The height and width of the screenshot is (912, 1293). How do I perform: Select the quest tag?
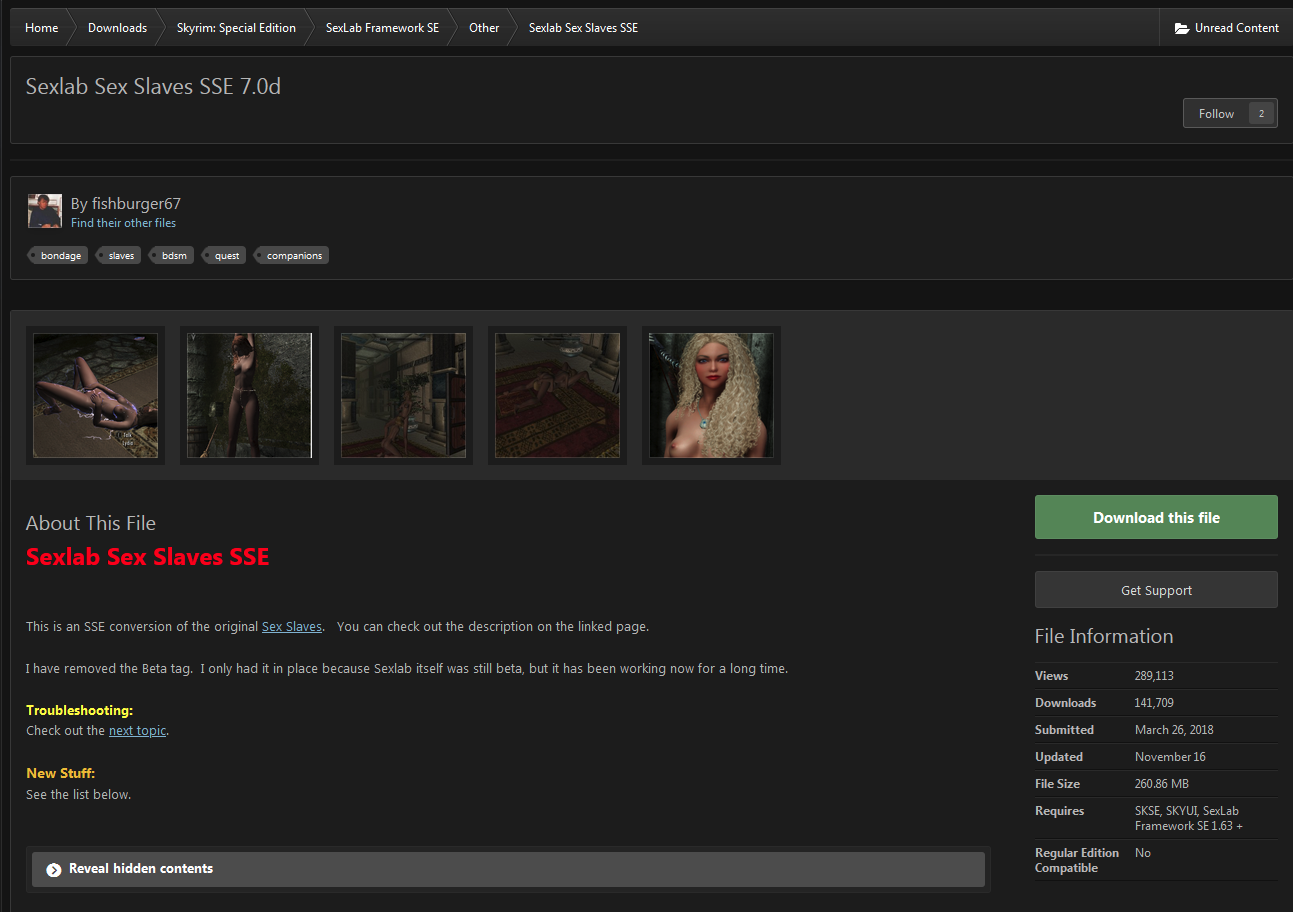[x=226, y=255]
